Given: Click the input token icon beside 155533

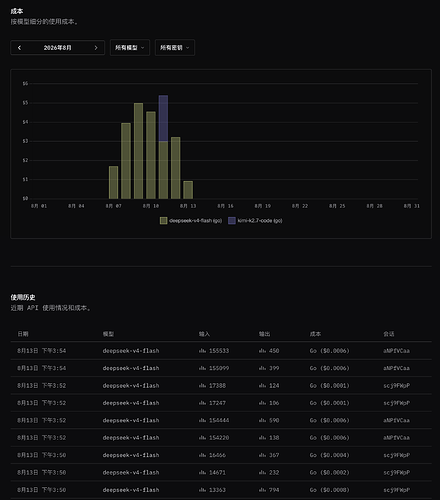Looking at the screenshot, I should click(202, 351).
